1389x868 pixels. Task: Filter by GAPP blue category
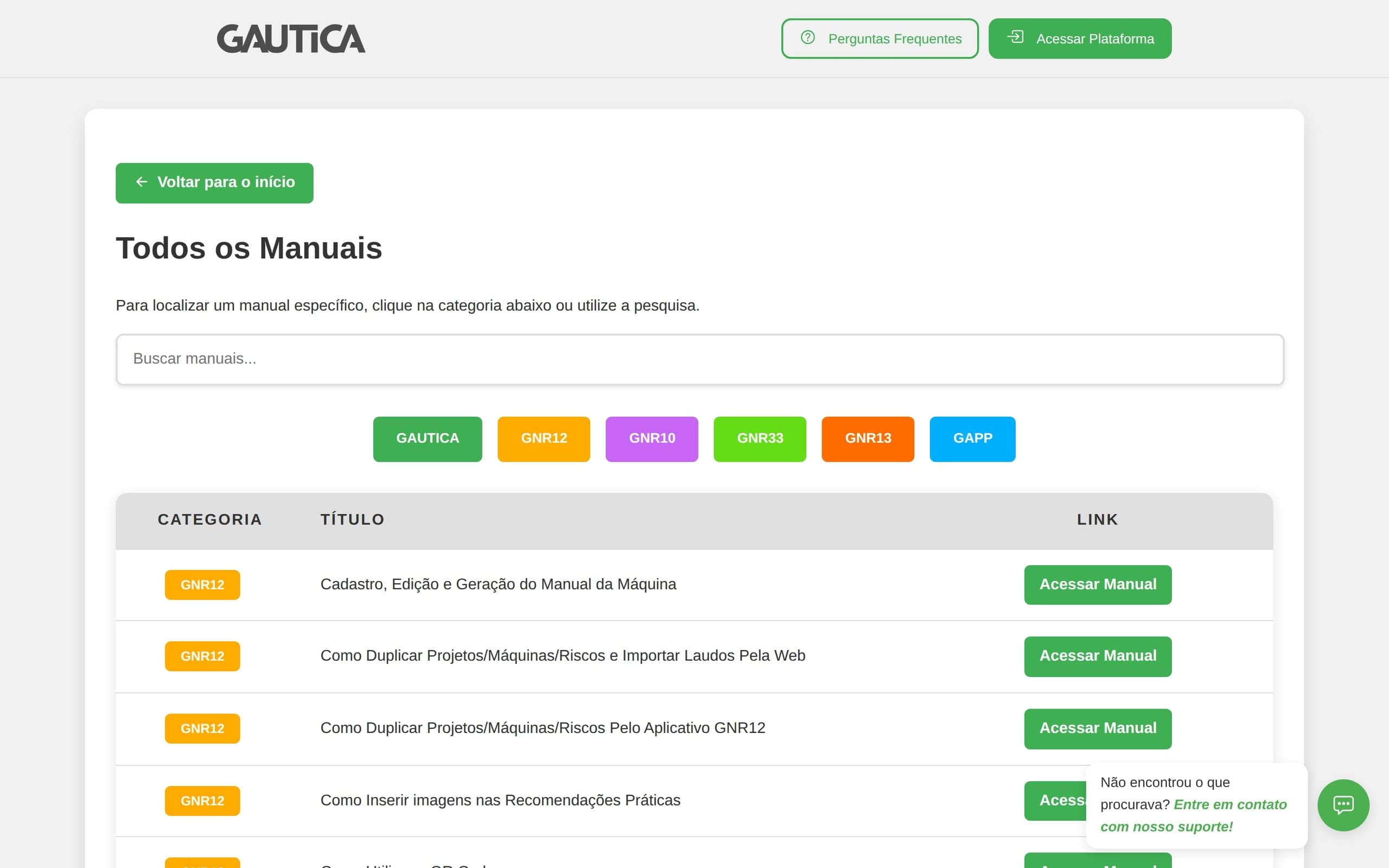972,438
